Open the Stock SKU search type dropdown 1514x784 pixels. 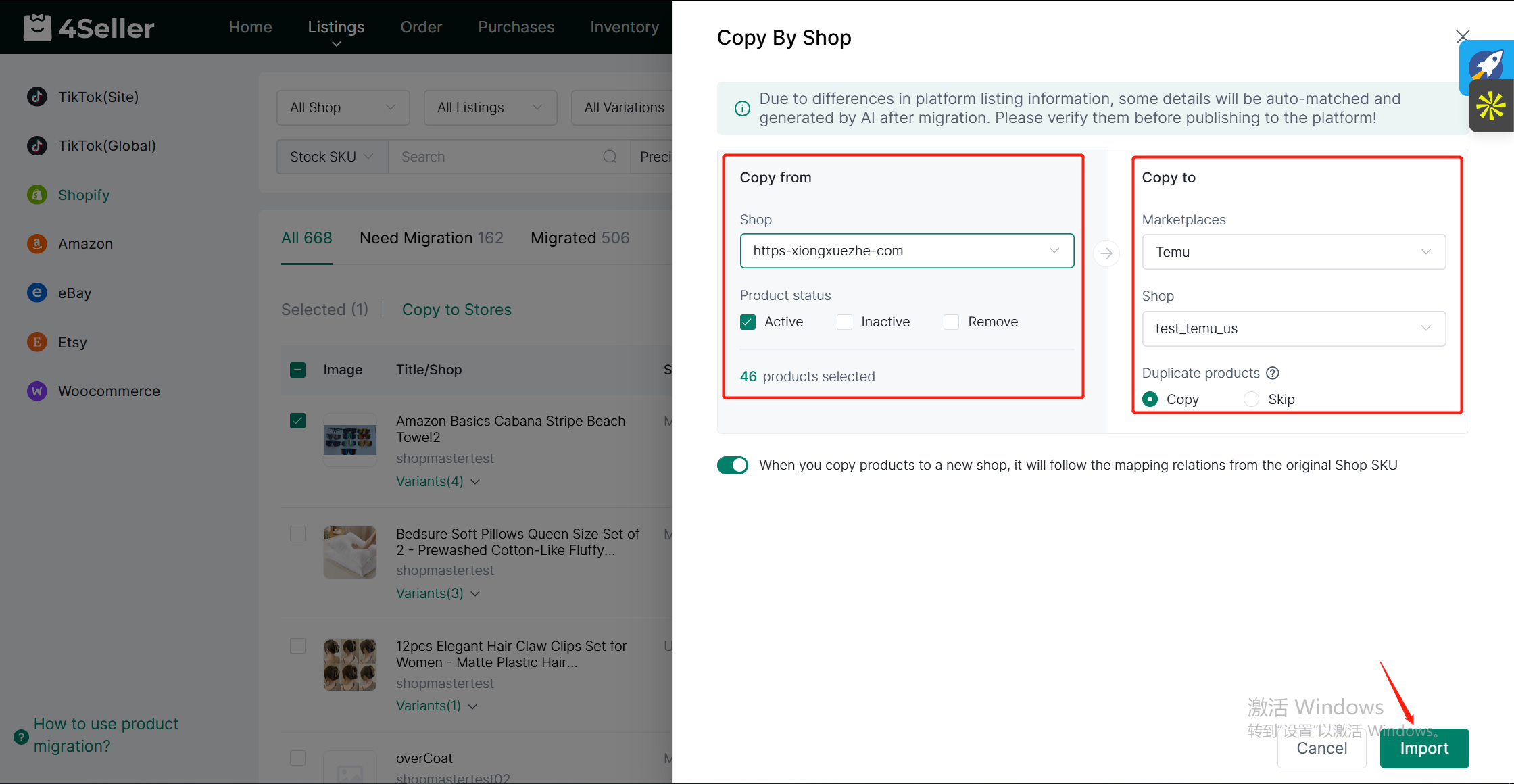[333, 157]
